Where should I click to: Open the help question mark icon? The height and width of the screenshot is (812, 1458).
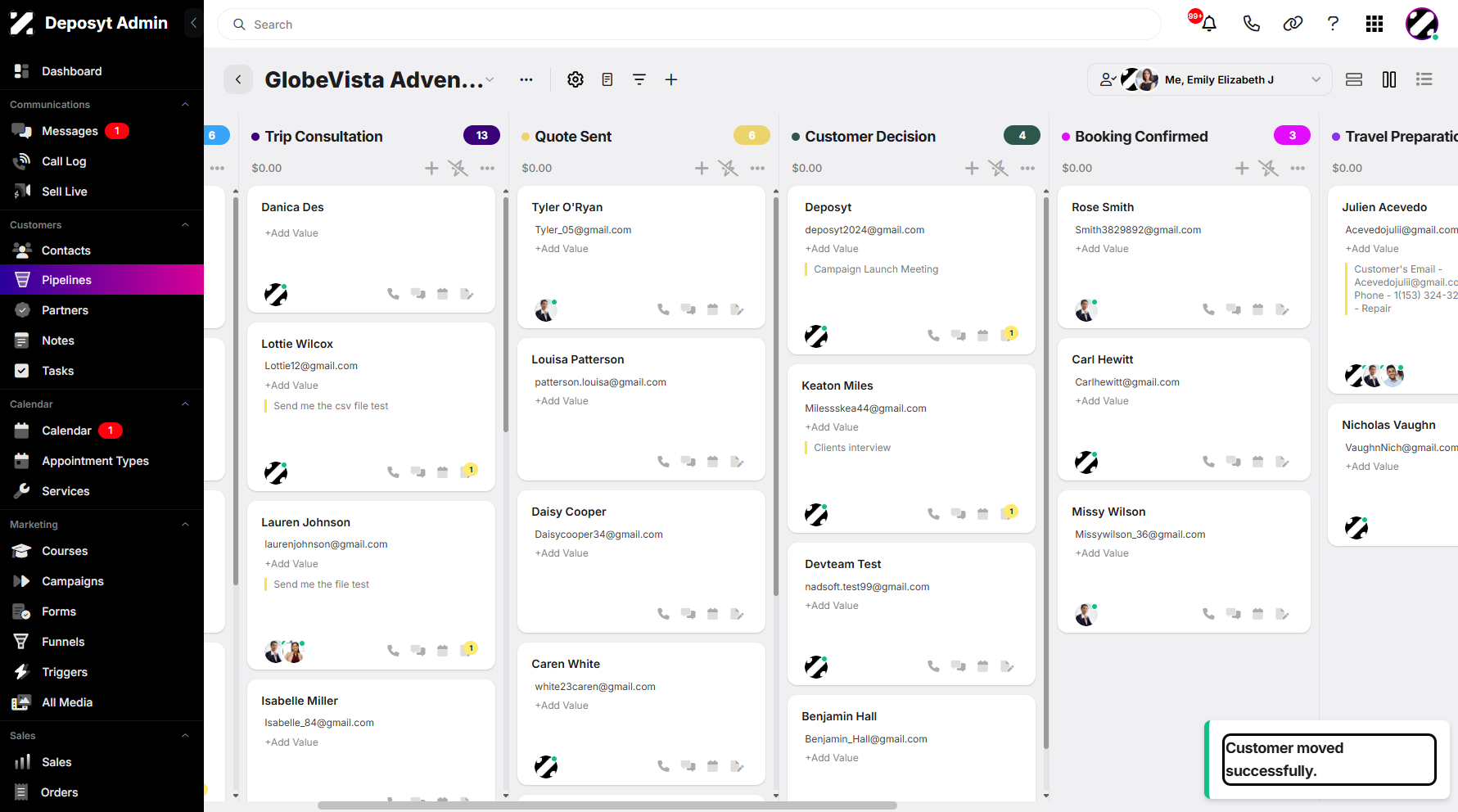(1333, 24)
